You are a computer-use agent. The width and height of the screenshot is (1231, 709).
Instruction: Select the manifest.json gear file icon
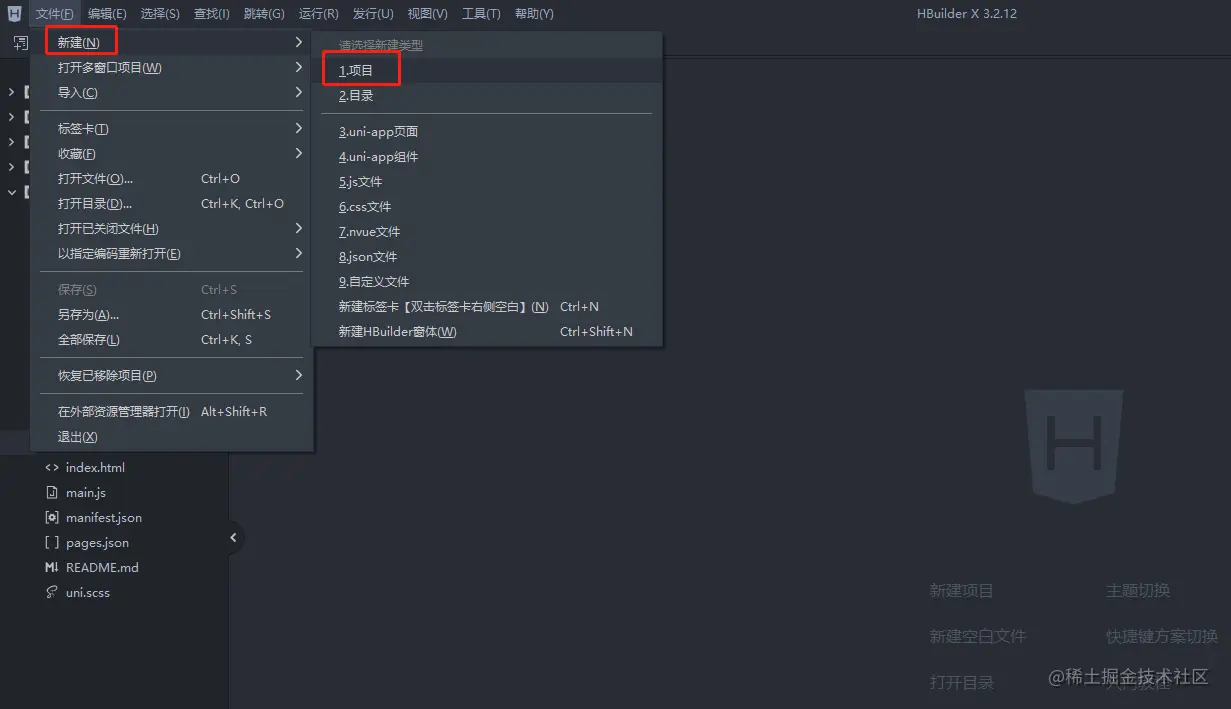click(52, 517)
